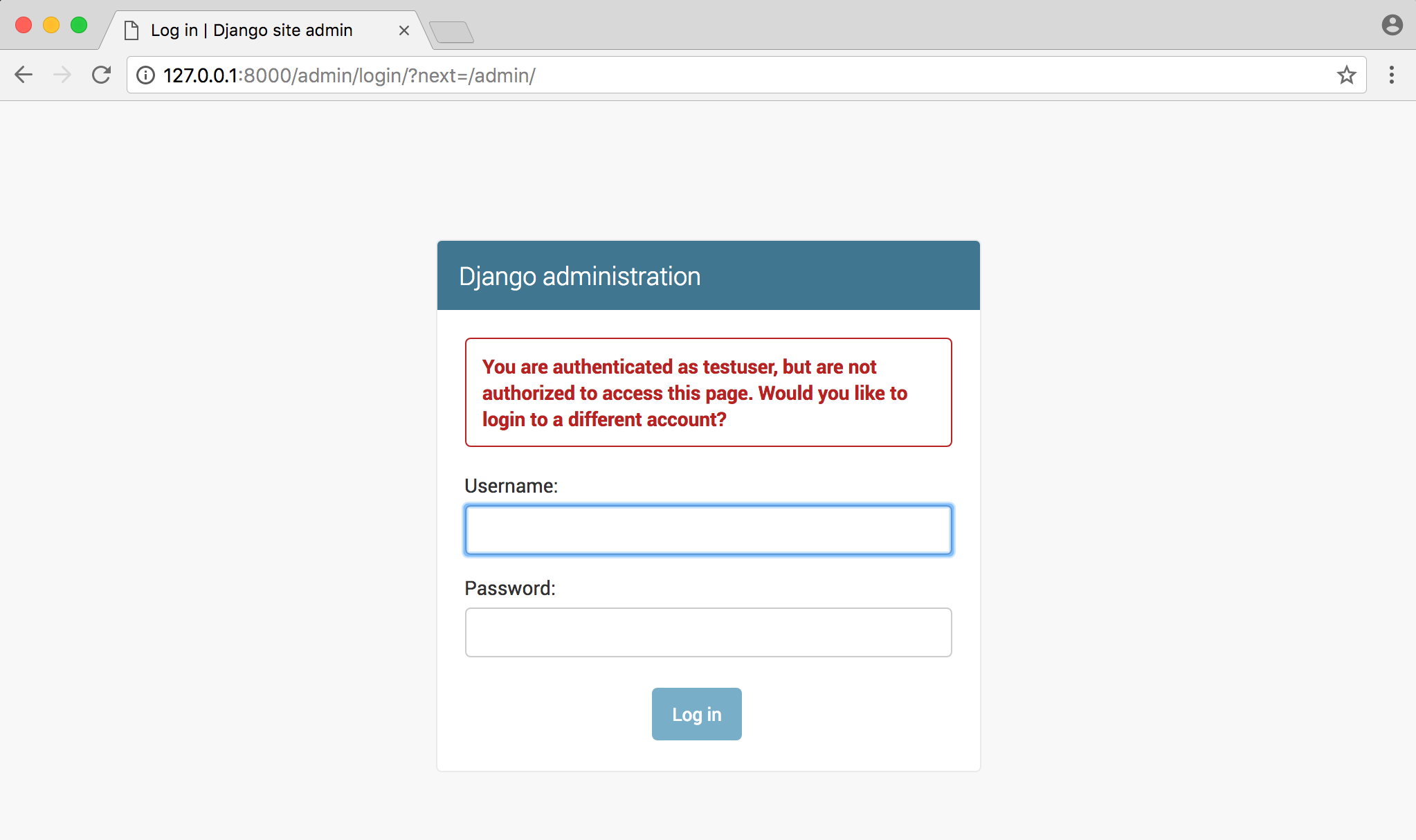Focus the Username input field

709,530
